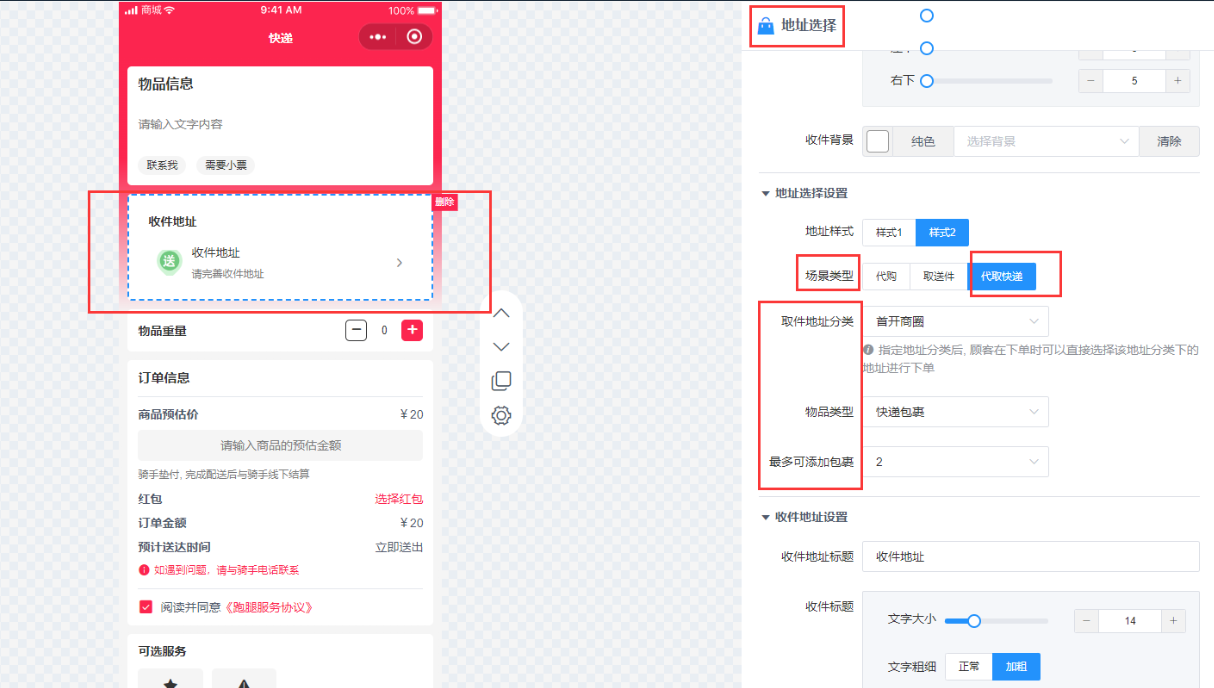Click the 文字大小 slider handle

973,621
